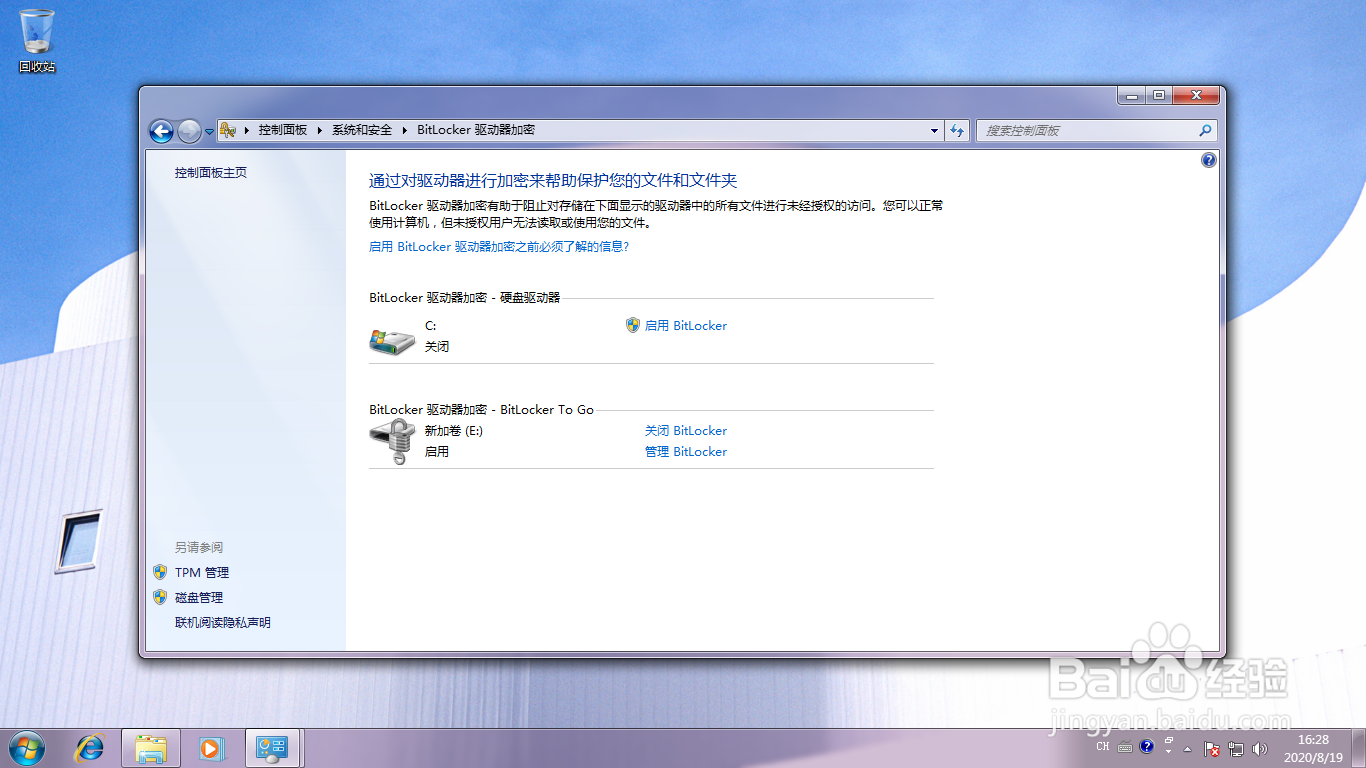The image size is (1366, 768).
Task: Open 控制面板主页 link in sidebar
Action: pyautogui.click(x=211, y=172)
